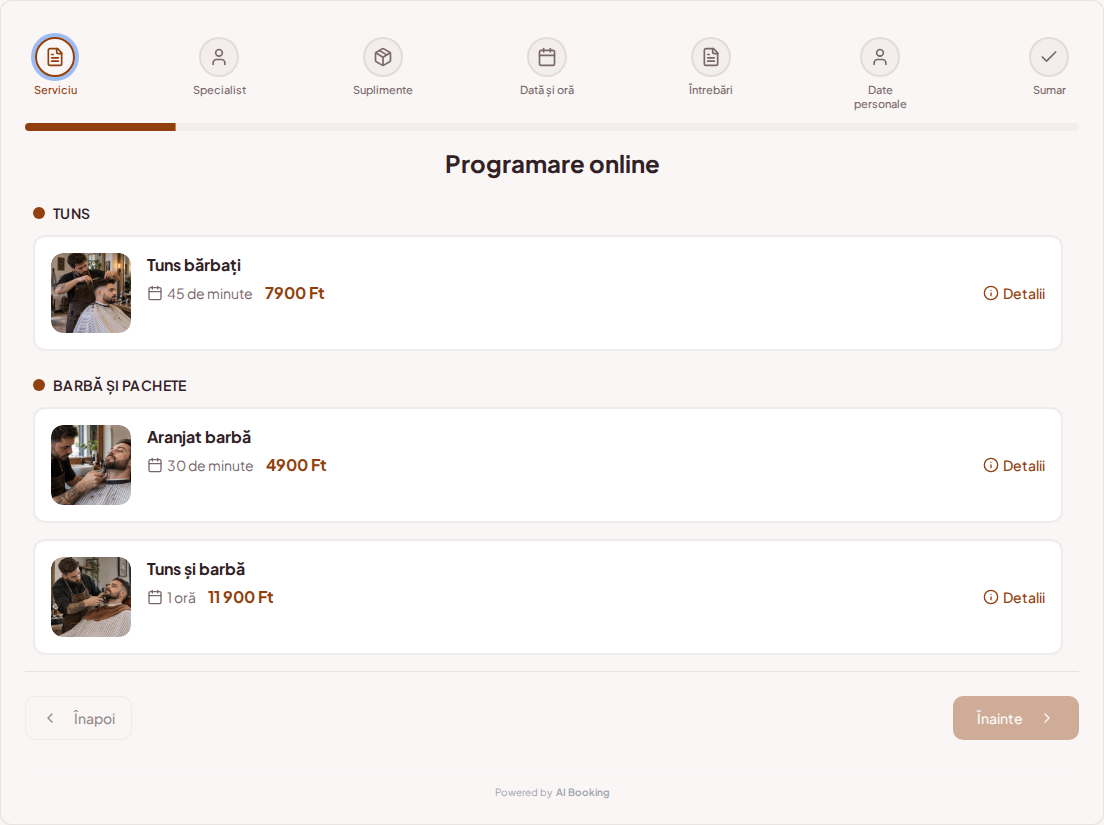Open Detalii for Tuns și barbă

[1014, 598]
